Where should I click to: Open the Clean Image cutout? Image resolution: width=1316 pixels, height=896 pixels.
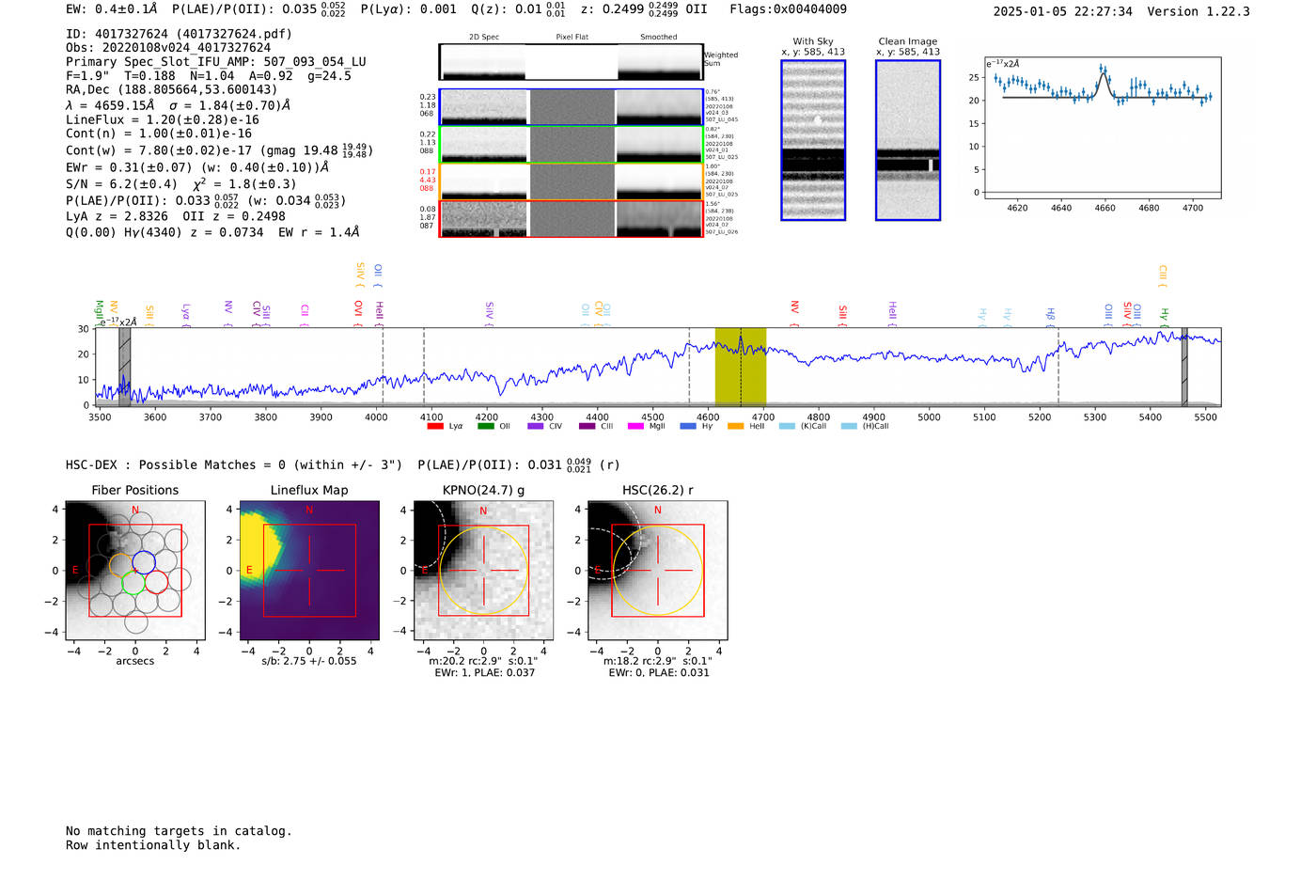(x=908, y=140)
